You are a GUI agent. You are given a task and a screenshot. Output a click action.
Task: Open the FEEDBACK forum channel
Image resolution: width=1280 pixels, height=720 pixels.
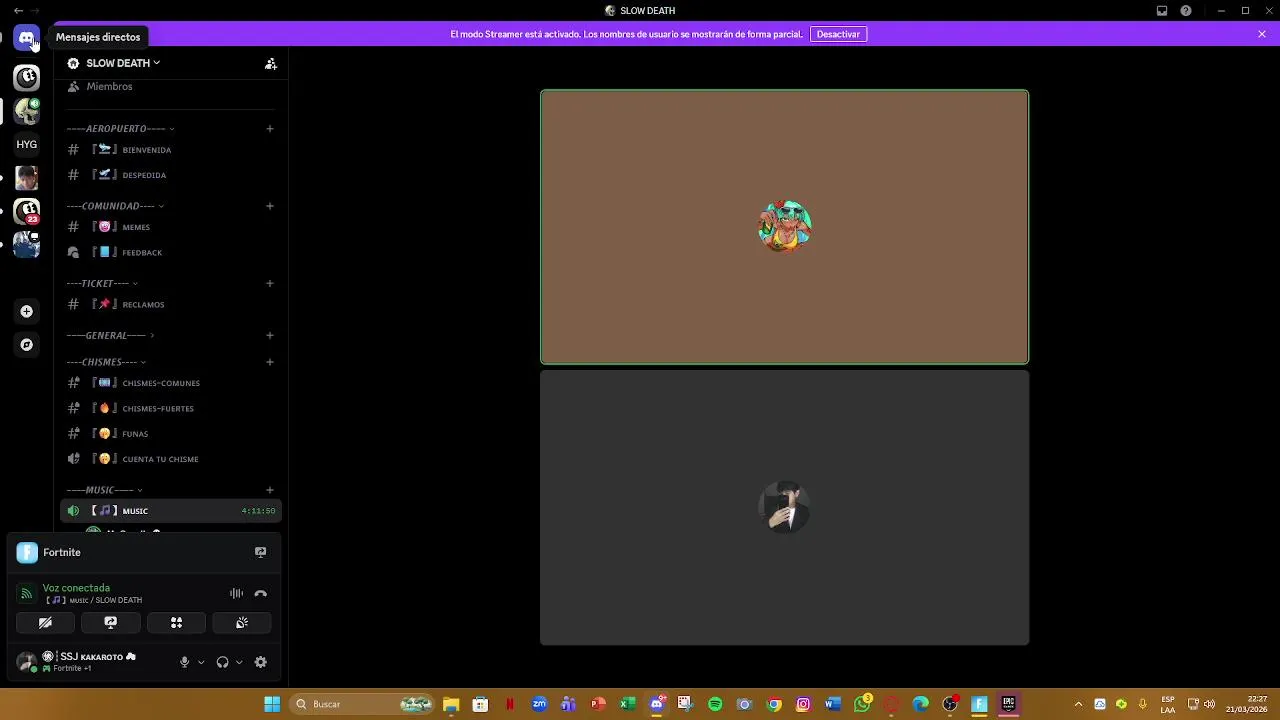(x=170, y=253)
